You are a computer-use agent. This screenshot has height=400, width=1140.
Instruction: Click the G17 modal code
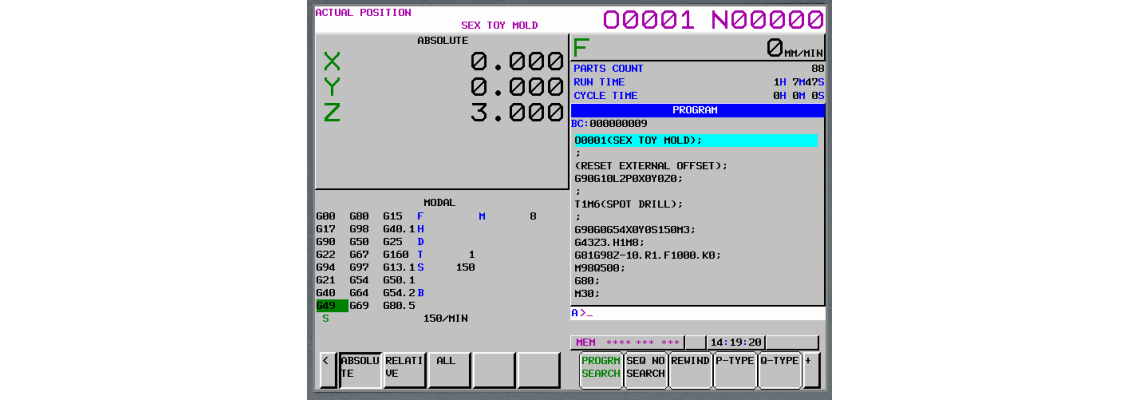(325, 228)
